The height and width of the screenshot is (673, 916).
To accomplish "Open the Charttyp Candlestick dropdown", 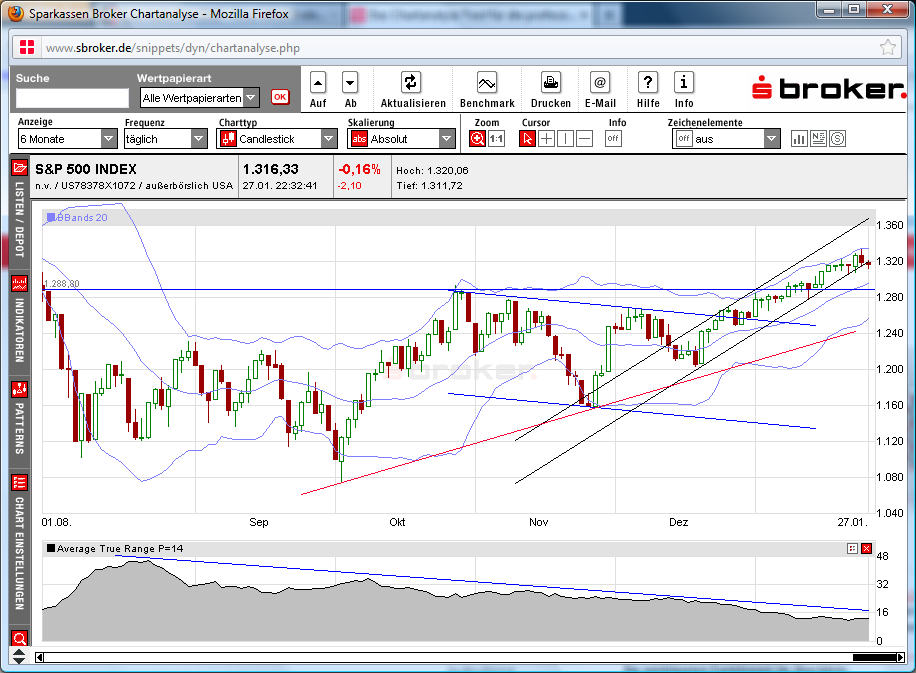I will point(276,139).
